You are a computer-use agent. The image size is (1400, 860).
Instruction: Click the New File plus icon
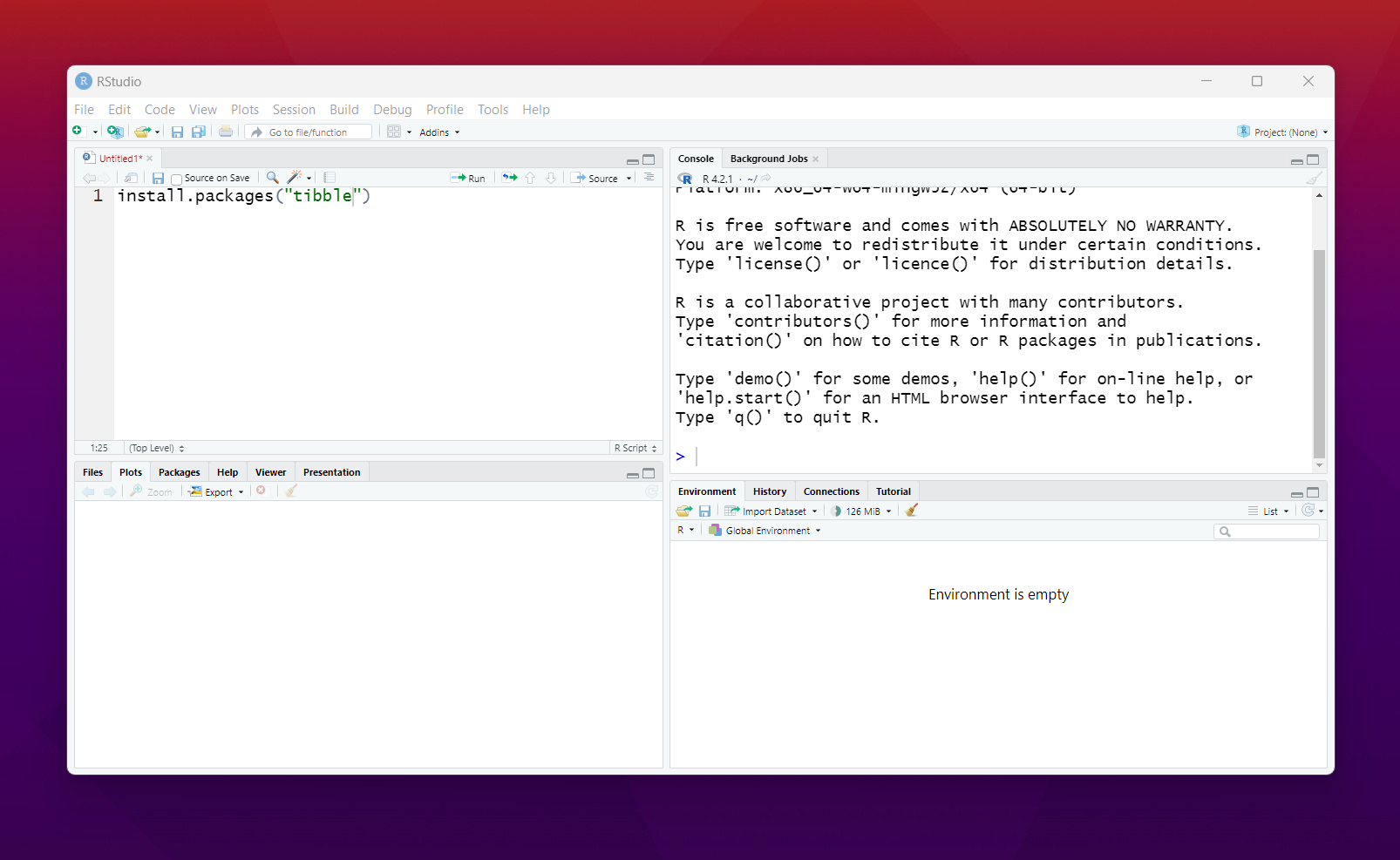(x=78, y=131)
